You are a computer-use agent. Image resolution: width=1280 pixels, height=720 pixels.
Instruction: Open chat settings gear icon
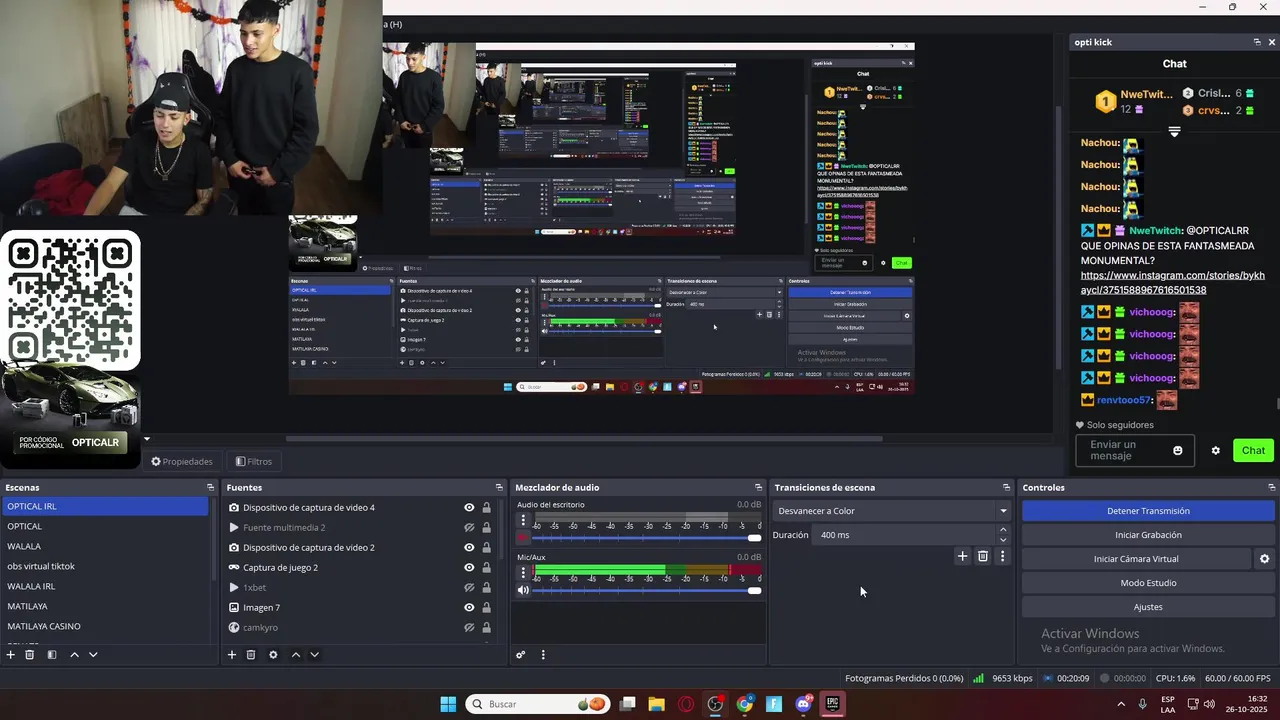[1216, 450]
